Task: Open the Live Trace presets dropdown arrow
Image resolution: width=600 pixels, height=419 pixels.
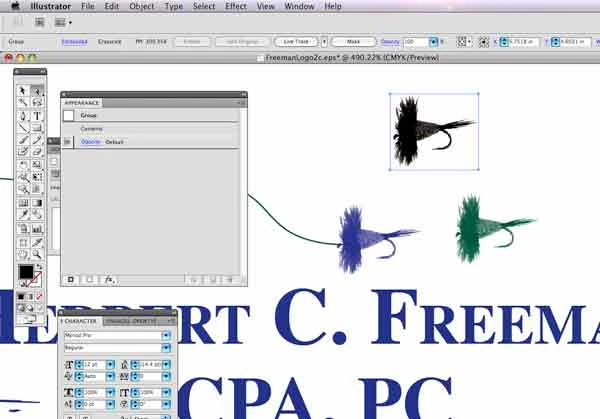Action: coord(324,42)
